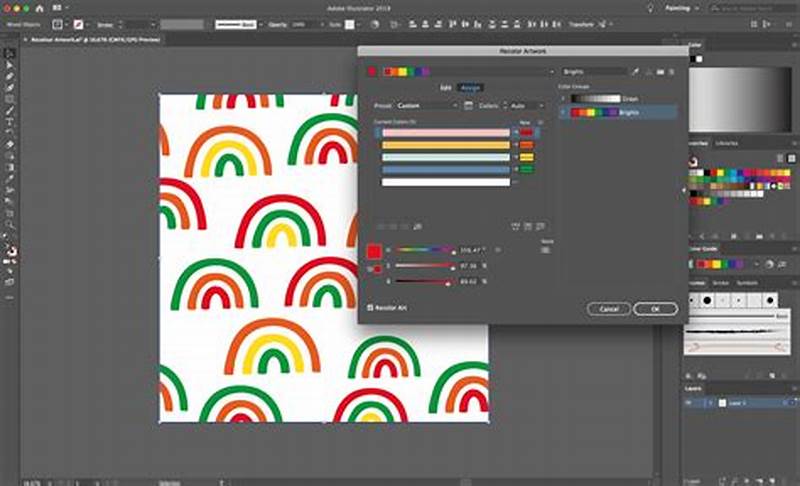Click the swatch library icon under None
The height and width of the screenshot is (486, 800).
[x=545, y=250]
